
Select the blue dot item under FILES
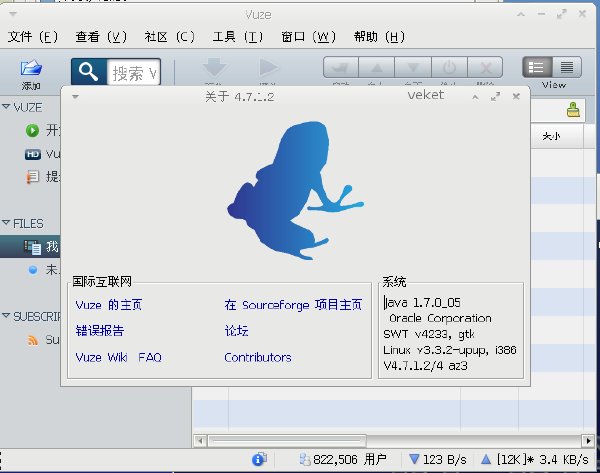click(x=33, y=270)
